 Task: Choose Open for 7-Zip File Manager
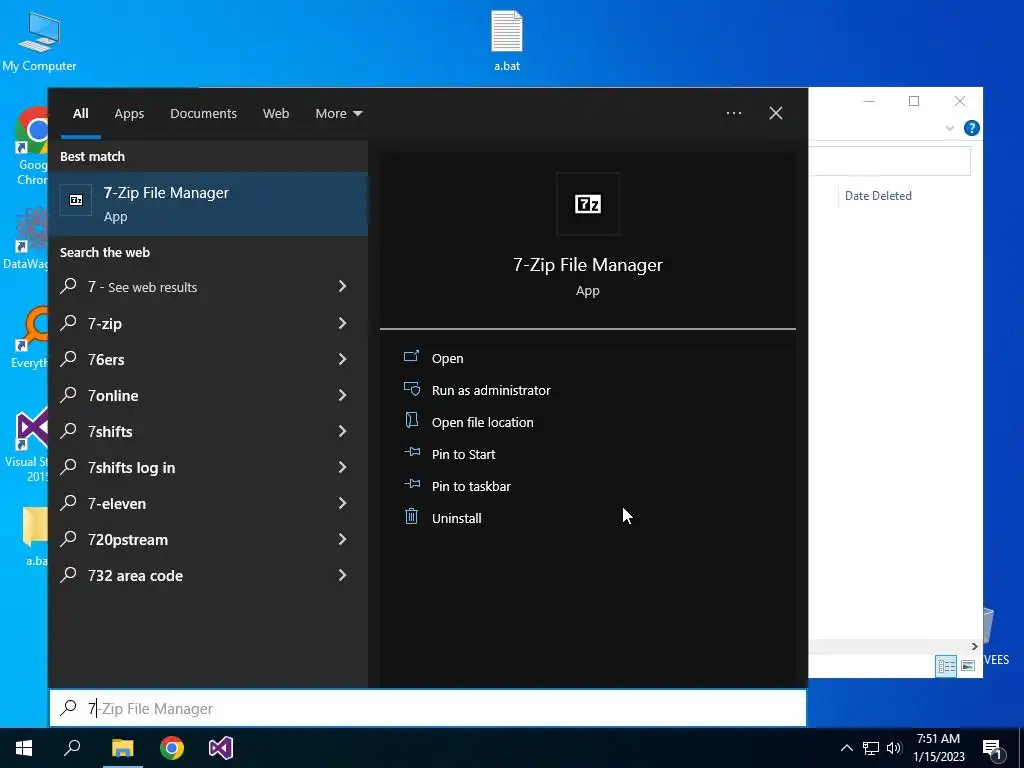447,359
